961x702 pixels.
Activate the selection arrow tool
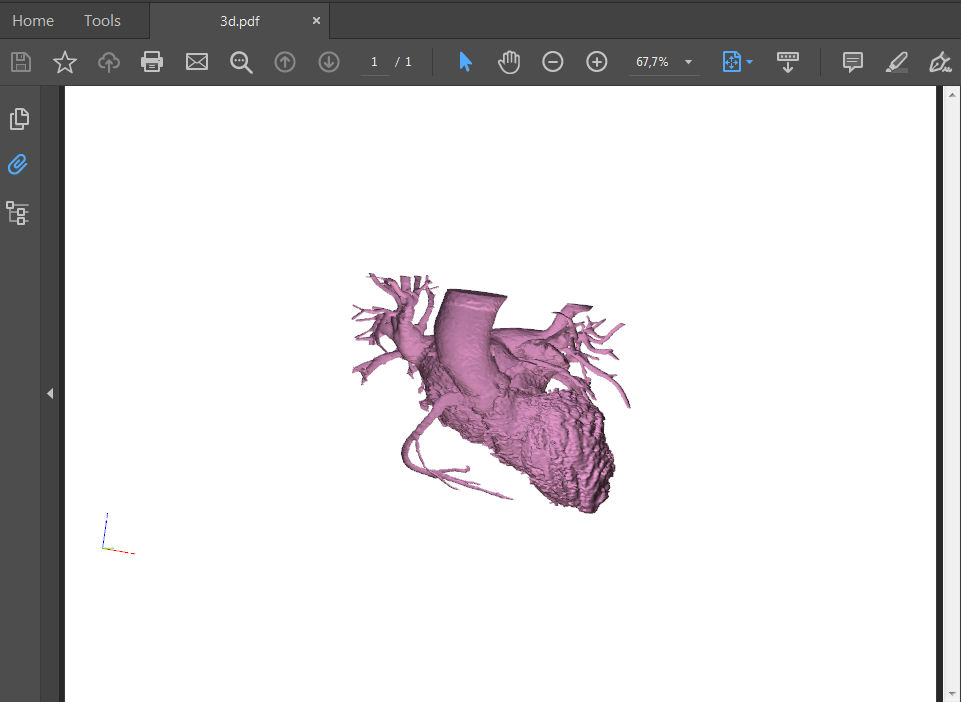click(464, 62)
